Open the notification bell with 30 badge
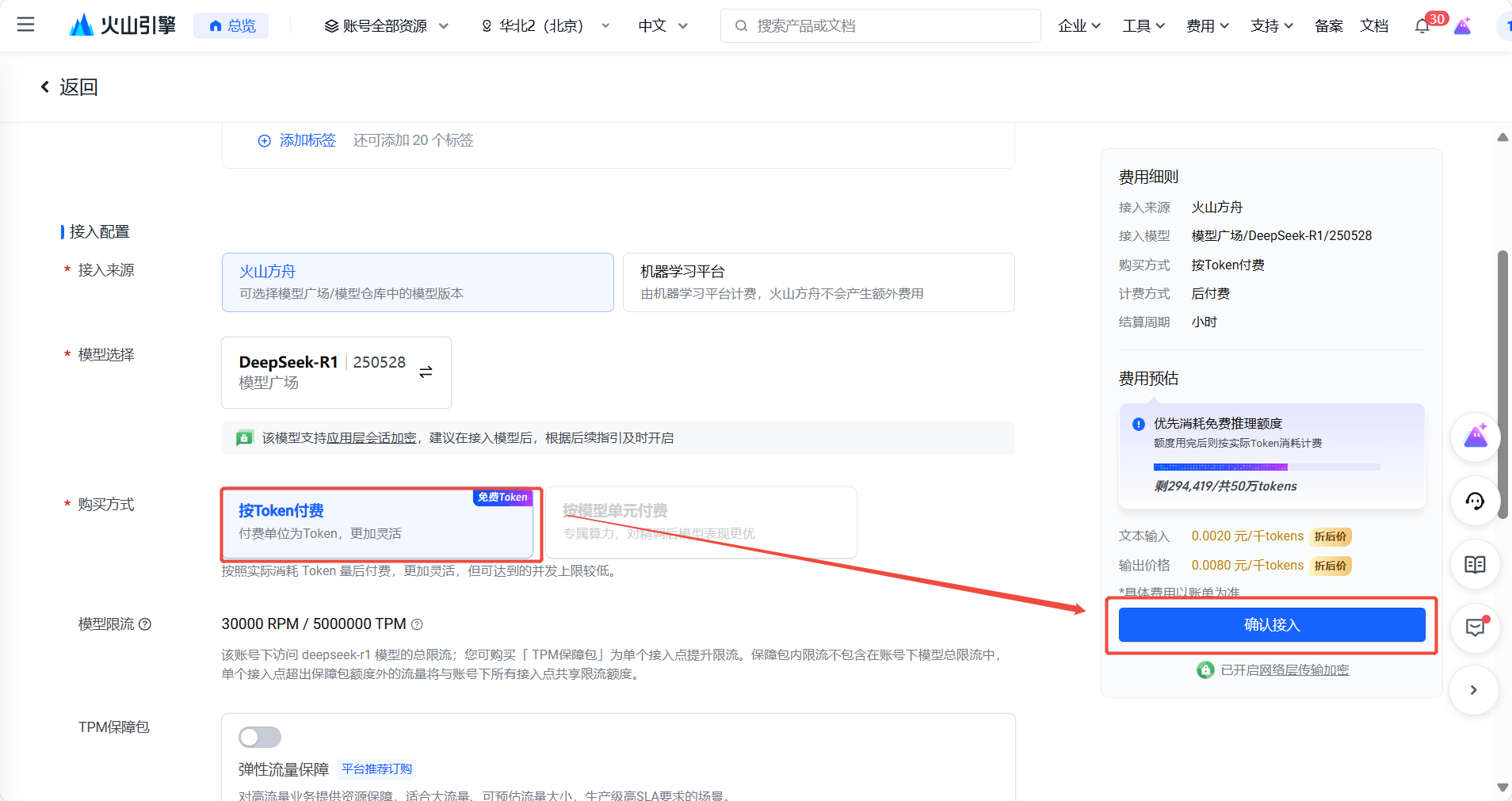The image size is (1512, 801). pyautogui.click(x=1424, y=25)
